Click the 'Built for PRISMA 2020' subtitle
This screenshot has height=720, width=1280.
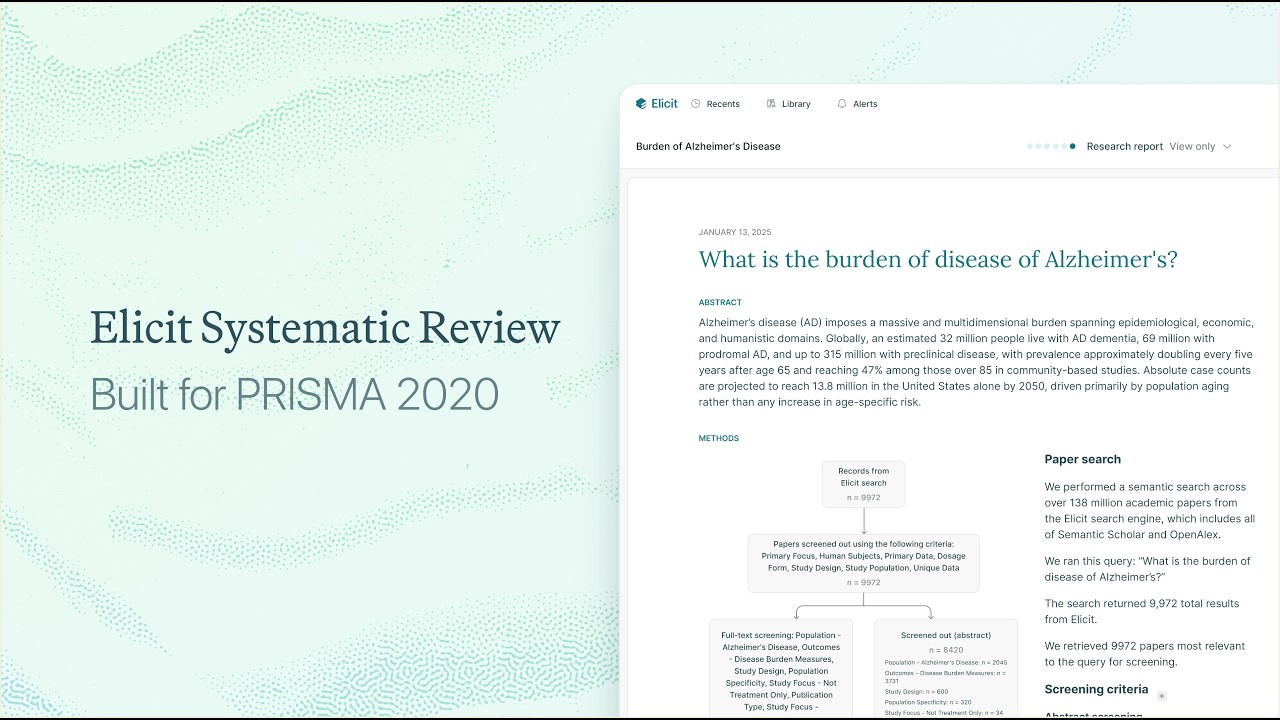point(294,395)
